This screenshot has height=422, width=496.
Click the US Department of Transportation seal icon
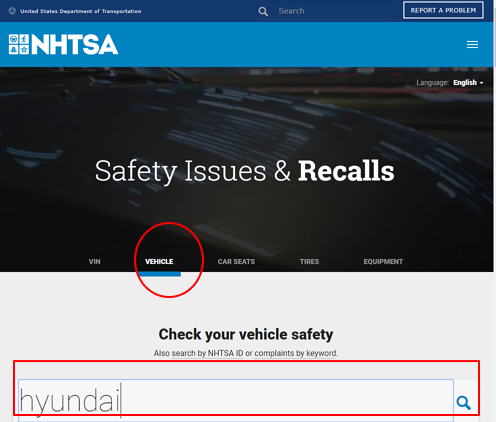click(x=12, y=11)
